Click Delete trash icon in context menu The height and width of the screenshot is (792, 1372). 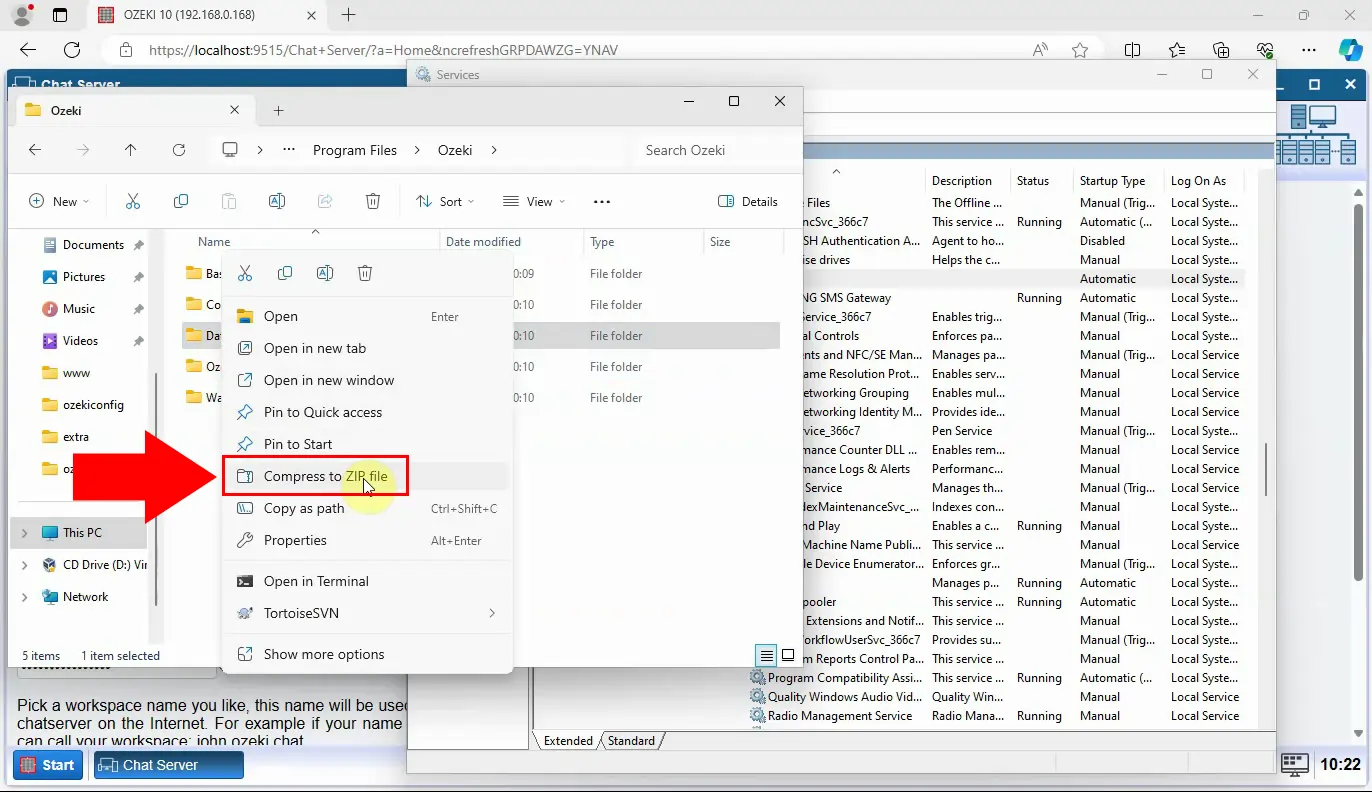pos(365,273)
